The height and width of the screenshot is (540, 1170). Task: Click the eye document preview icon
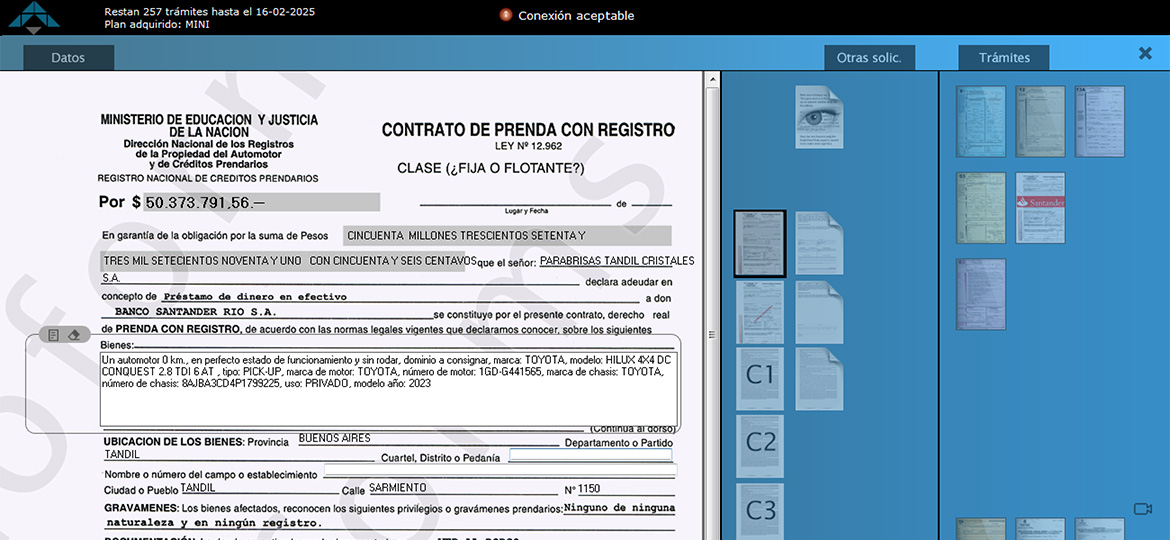pyautogui.click(x=820, y=117)
